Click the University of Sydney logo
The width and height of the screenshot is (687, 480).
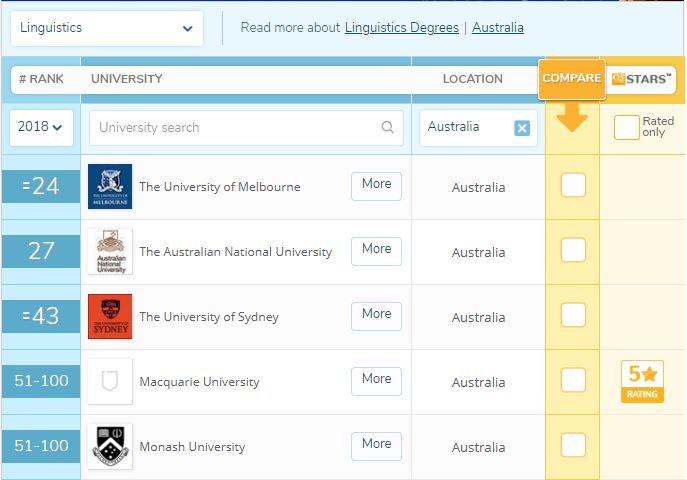(110, 316)
